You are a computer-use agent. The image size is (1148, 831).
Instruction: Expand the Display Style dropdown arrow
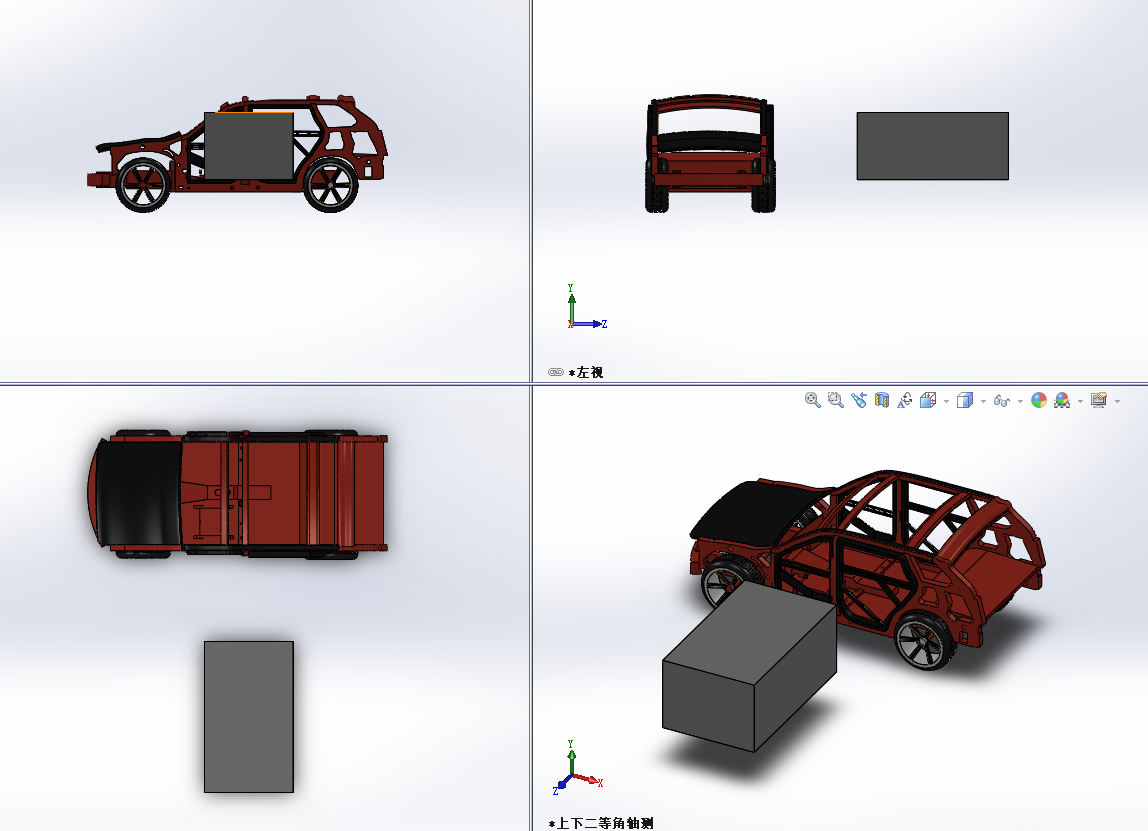[983, 401]
